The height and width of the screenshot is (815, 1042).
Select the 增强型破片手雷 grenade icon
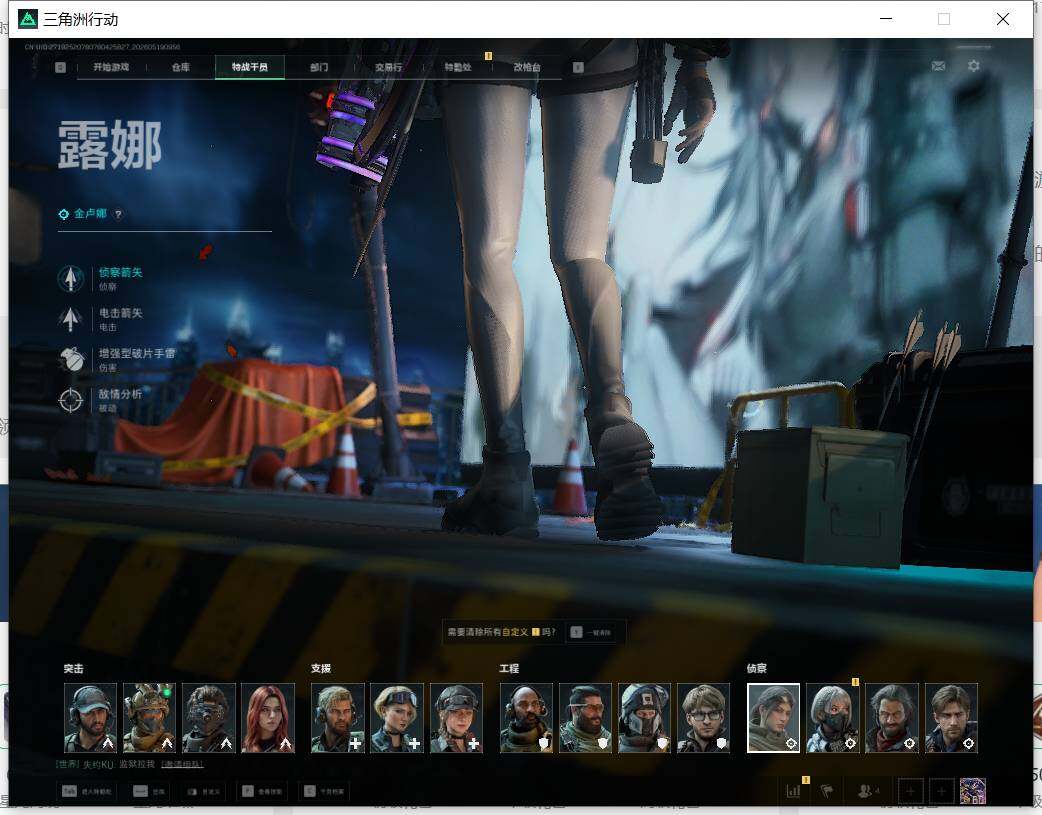click(70, 360)
